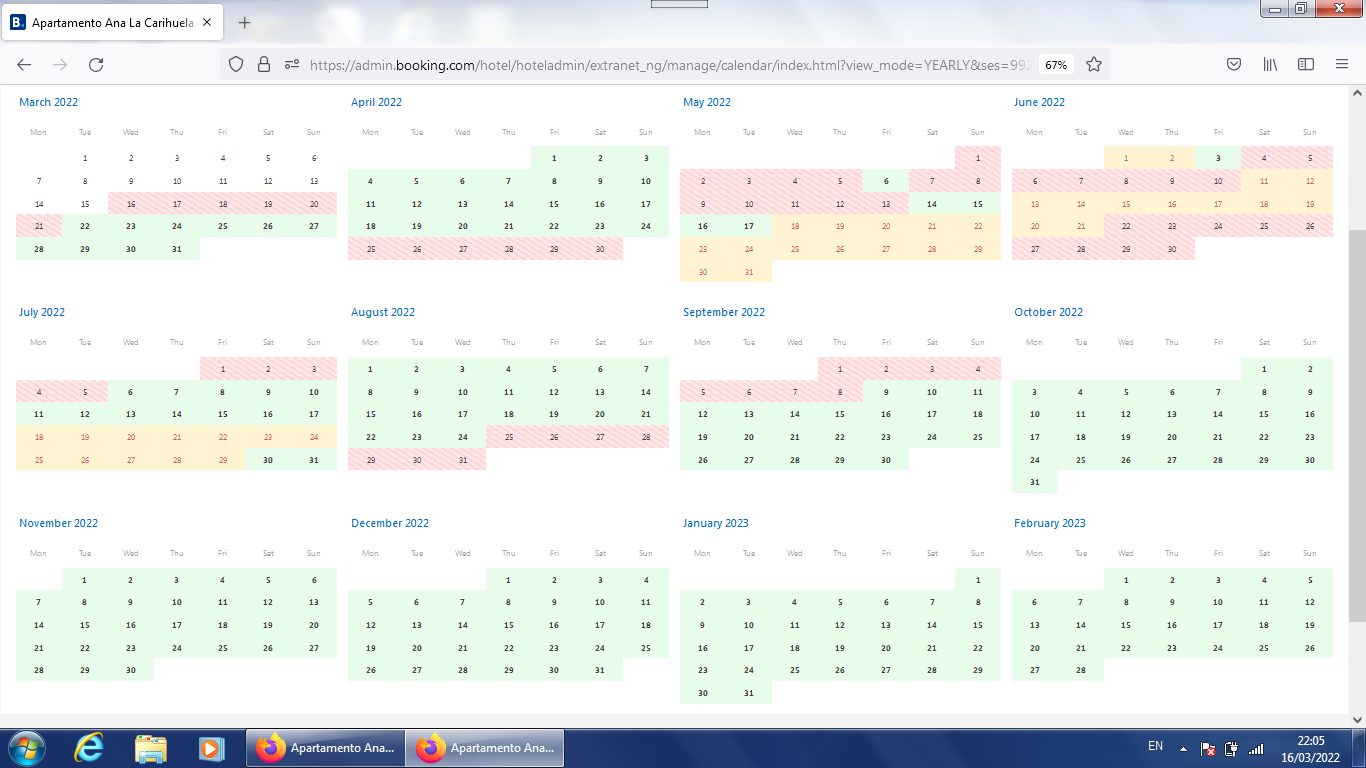Viewport: 1366px width, 768px height.
Task: Reload the page with the refresh icon
Action: coord(96,64)
